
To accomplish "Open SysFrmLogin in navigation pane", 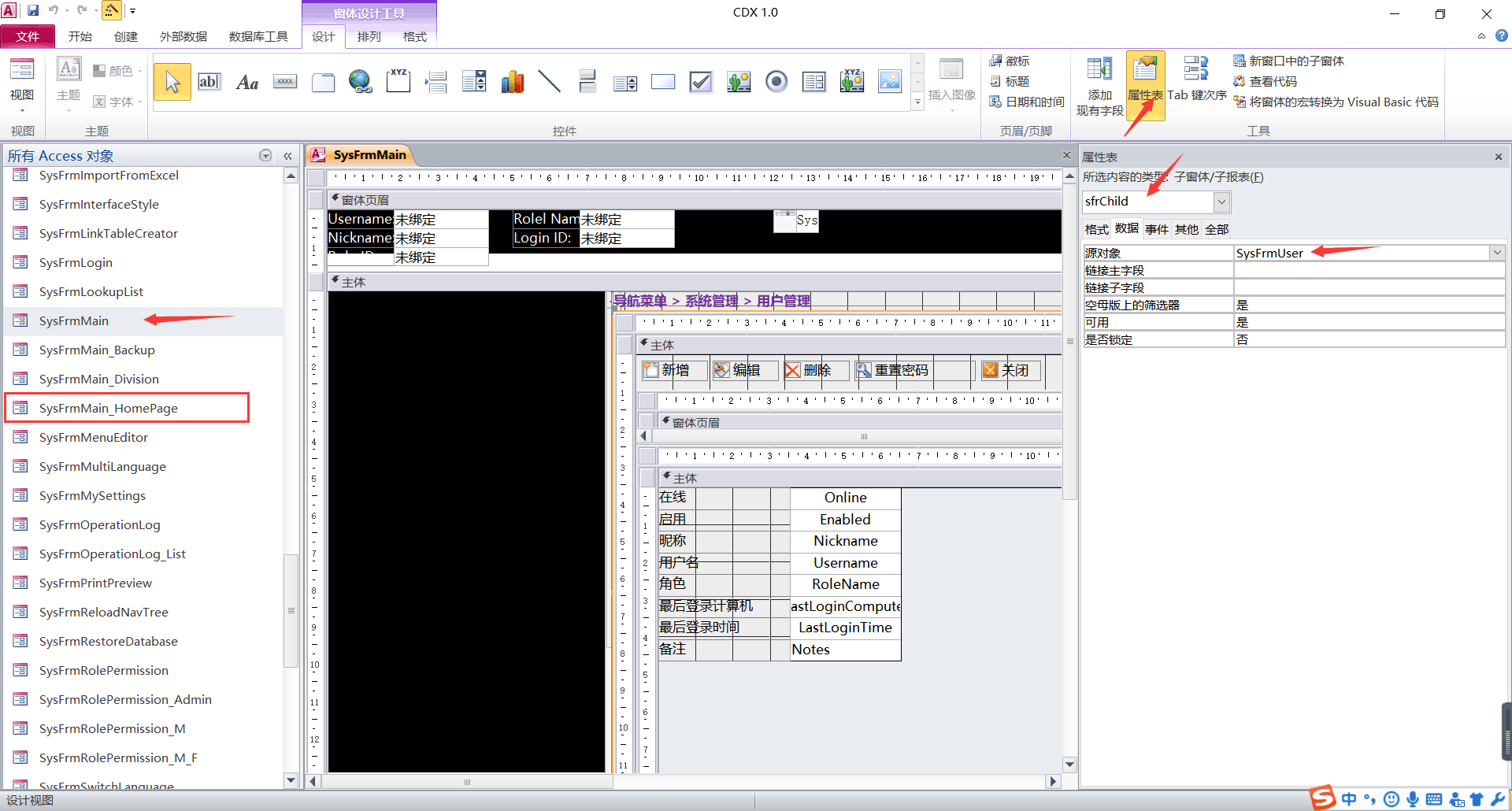I will [76, 262].
